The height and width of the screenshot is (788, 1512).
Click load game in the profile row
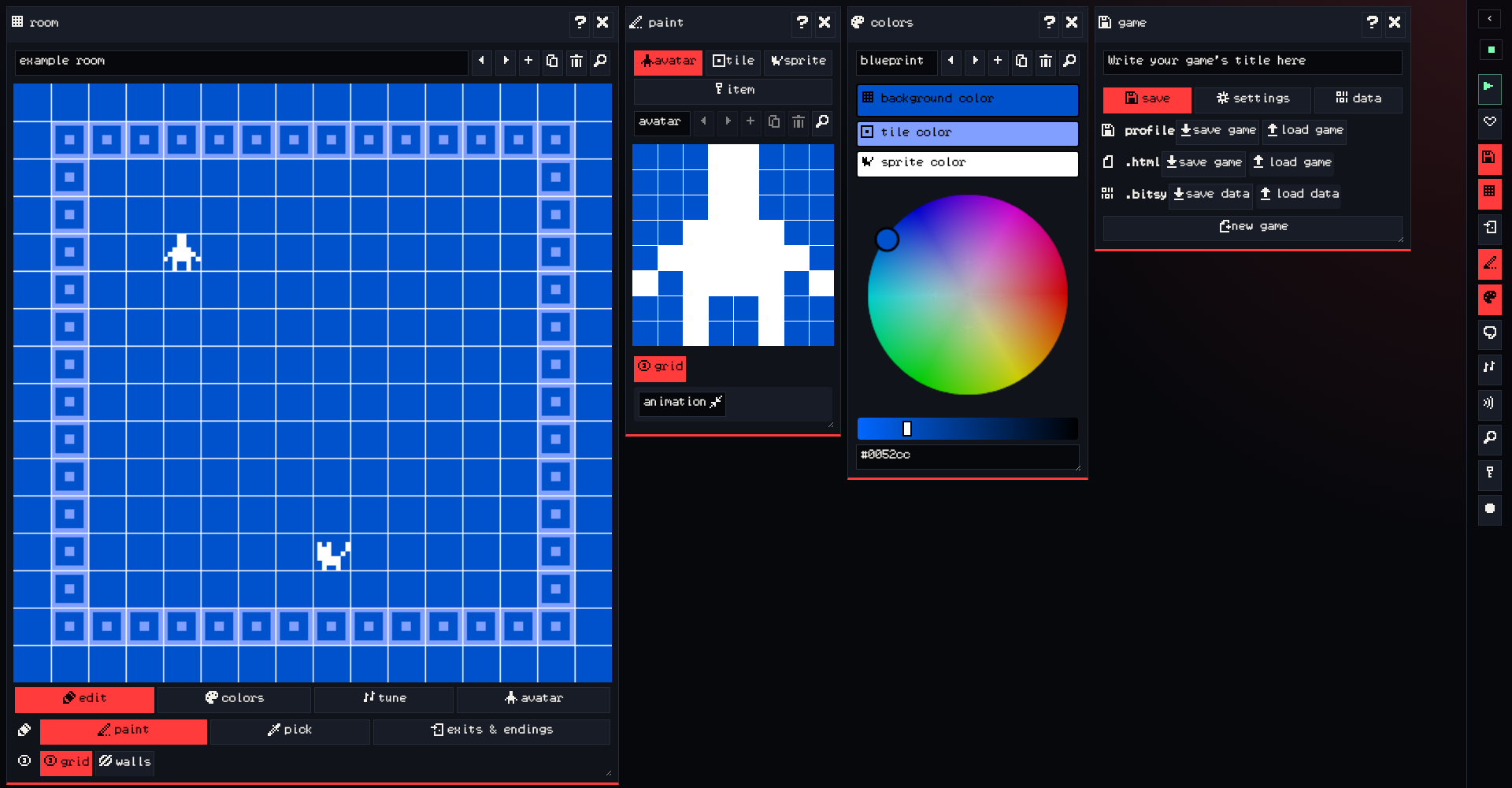point(1304,131)
